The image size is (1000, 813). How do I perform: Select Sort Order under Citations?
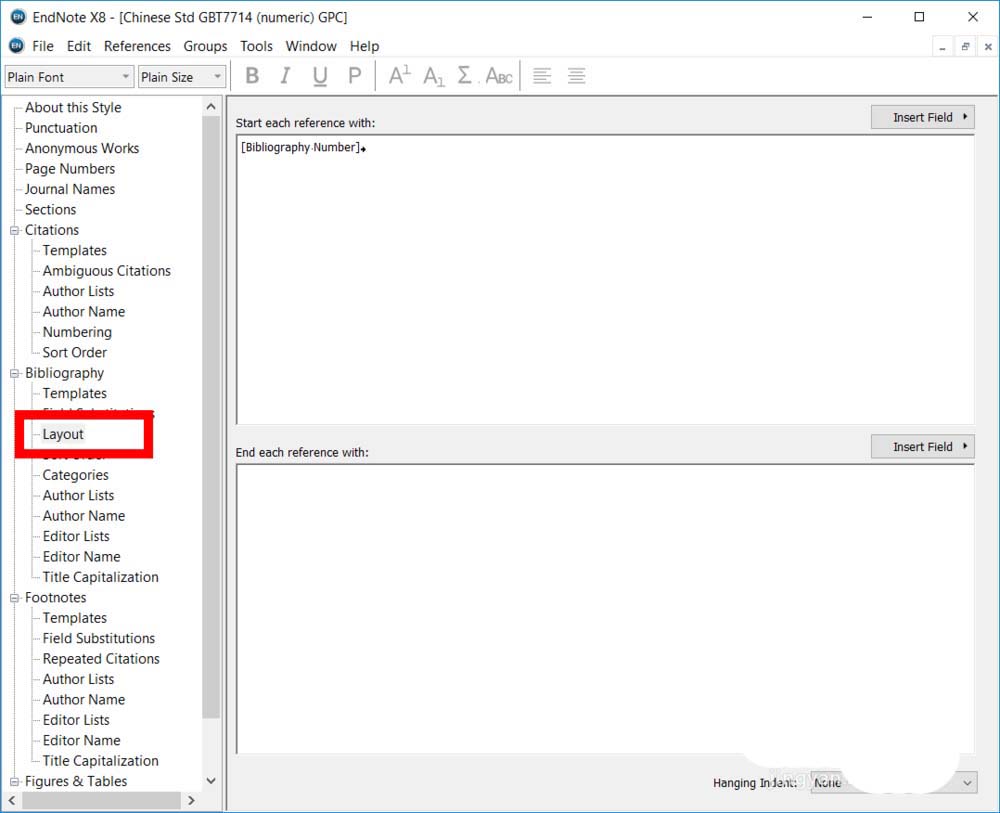75,352
